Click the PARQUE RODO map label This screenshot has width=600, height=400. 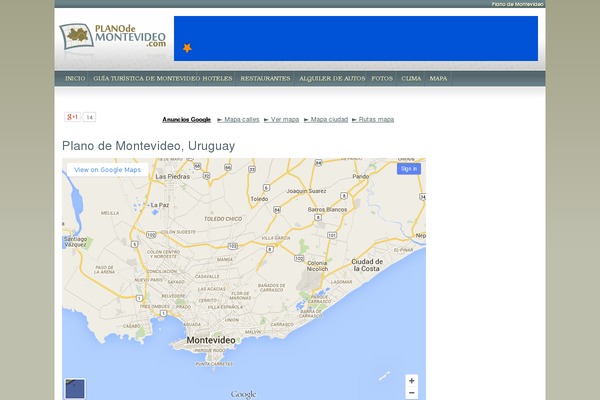point(210,350)
